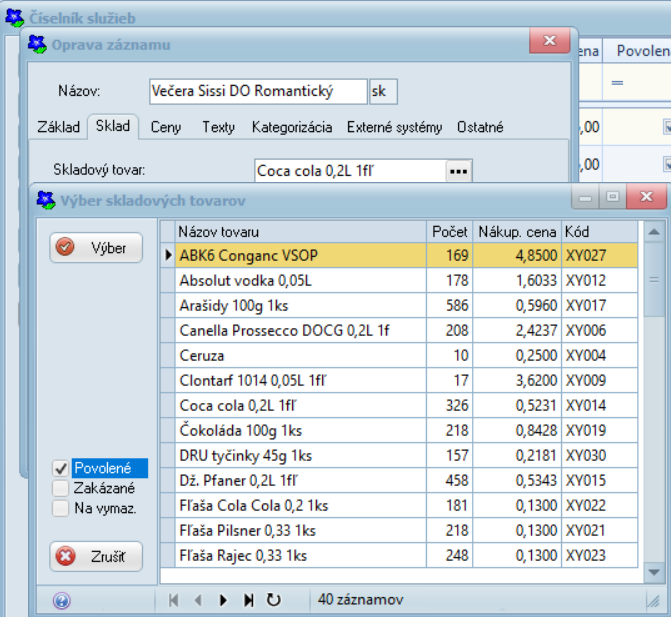Viewport: 671px width, 617px height.
Task: Click the Výber skladových tovarov window icon
Action: pyautogui.click(x=46, y=200)
